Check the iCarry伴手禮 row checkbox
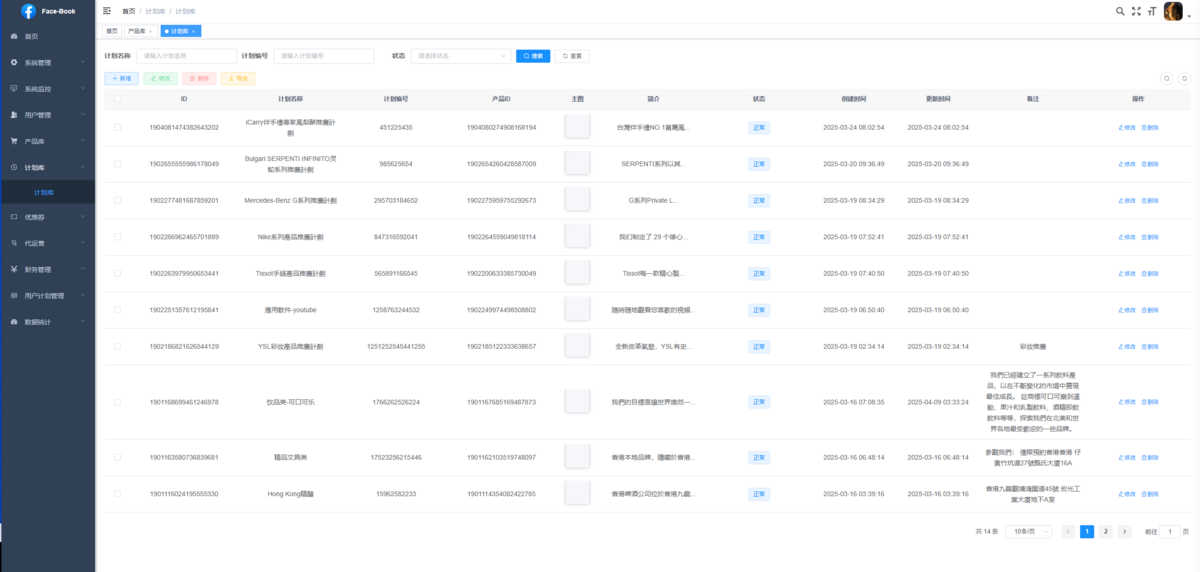1200x572 pixels. coord(118,127)
